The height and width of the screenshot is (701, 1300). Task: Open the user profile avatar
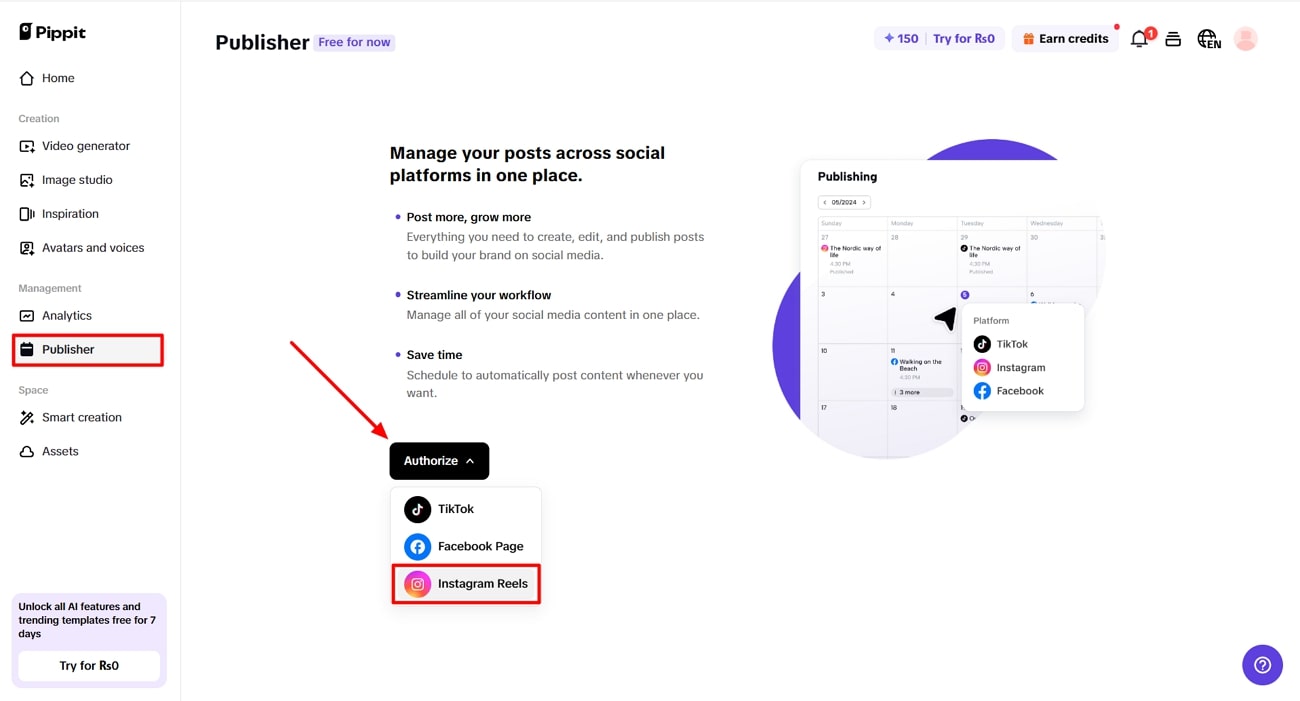1245,39
